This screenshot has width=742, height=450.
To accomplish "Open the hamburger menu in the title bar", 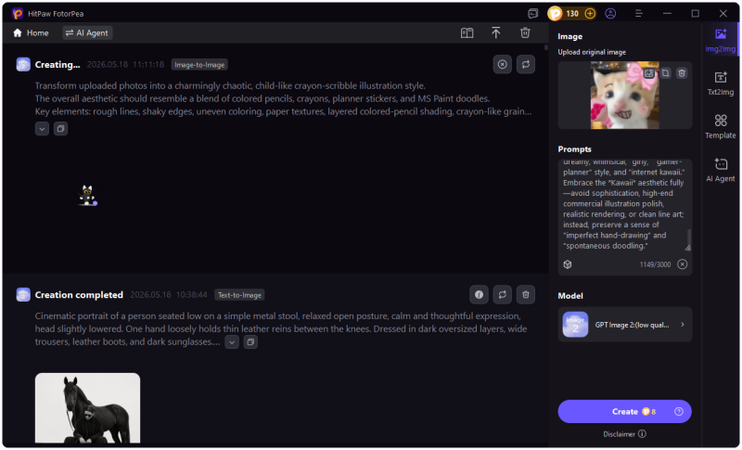I will click(x=639, y=14).
